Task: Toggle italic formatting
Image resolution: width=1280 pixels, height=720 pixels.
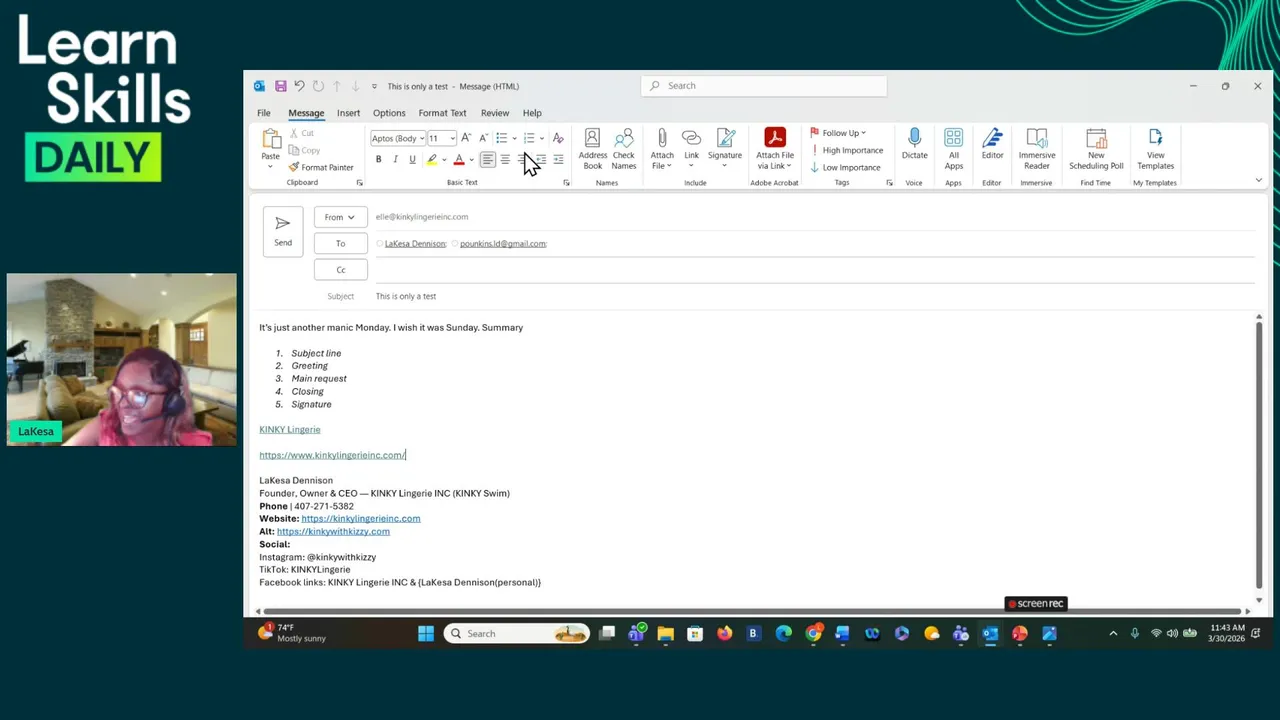Action: [x=395, y=160]
